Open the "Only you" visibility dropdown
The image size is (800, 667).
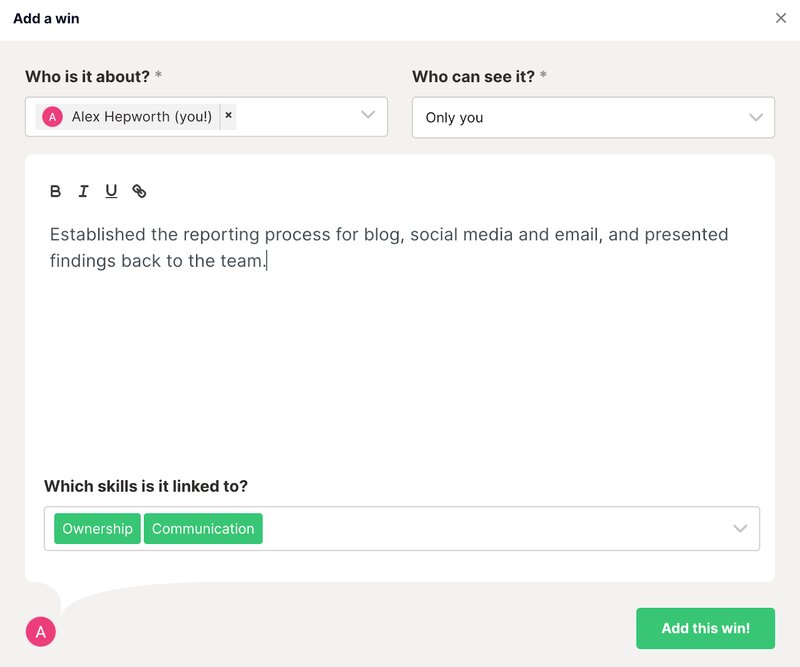tap(580, 117)
